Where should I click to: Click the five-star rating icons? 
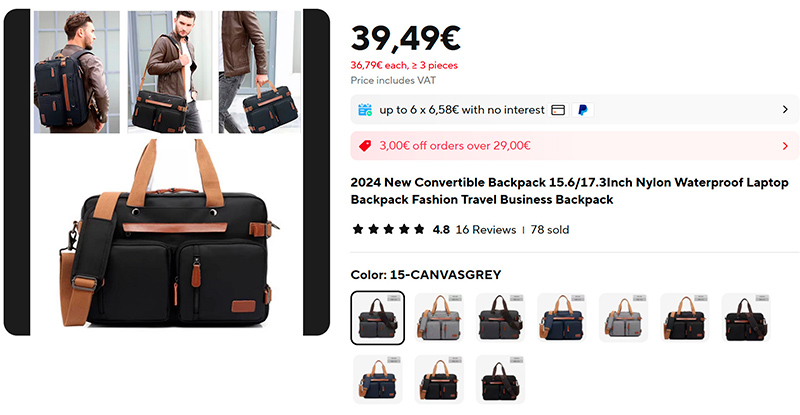click(x=388, y=229)
